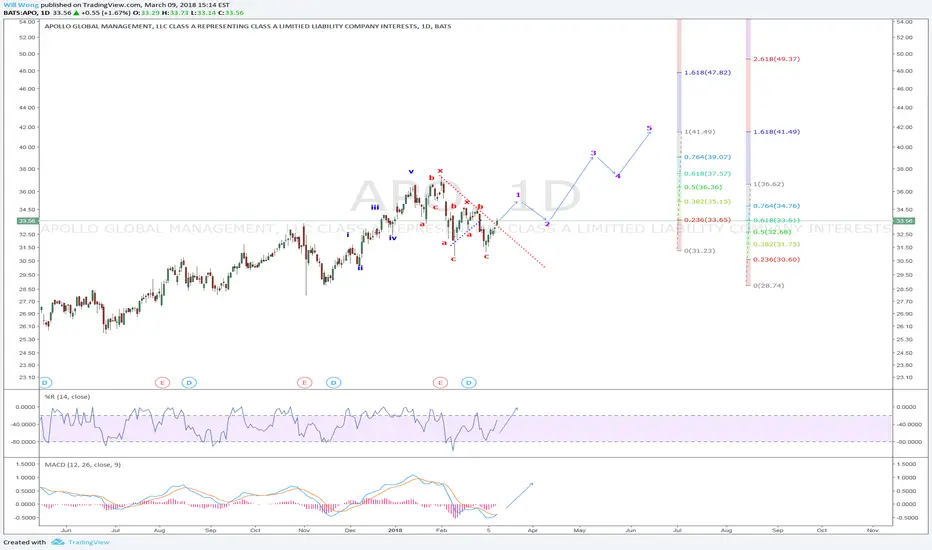Select Fibonacci label '0(31.23)'
Screen dimensions: 932x550
pos(700,250)
